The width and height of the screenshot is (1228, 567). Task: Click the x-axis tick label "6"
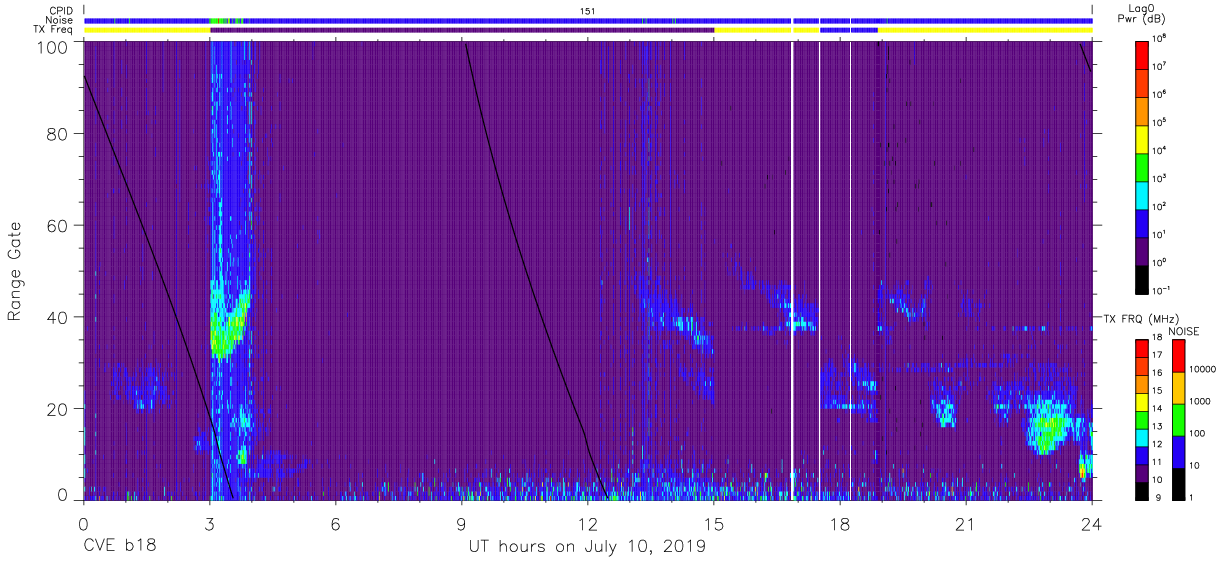tap(336, 524)
